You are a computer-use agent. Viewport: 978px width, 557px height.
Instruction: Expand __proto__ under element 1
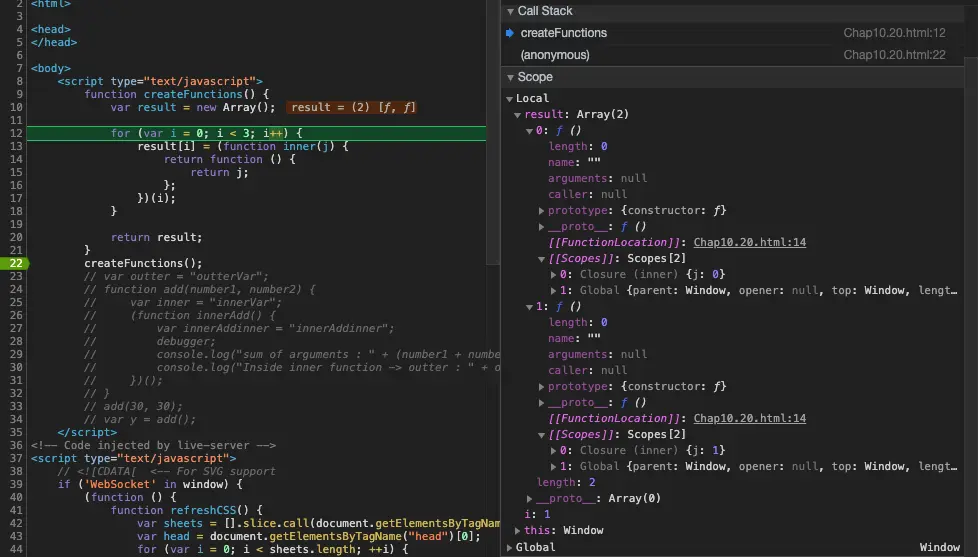click(541, 403)
